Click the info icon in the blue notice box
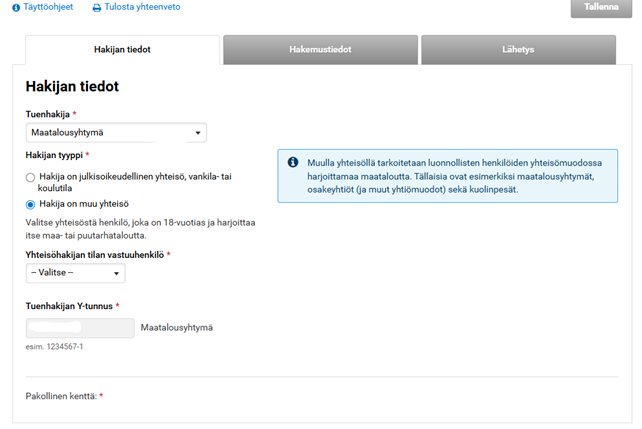Viewport: 642px width, 429px height. click(x=292, y=162)
